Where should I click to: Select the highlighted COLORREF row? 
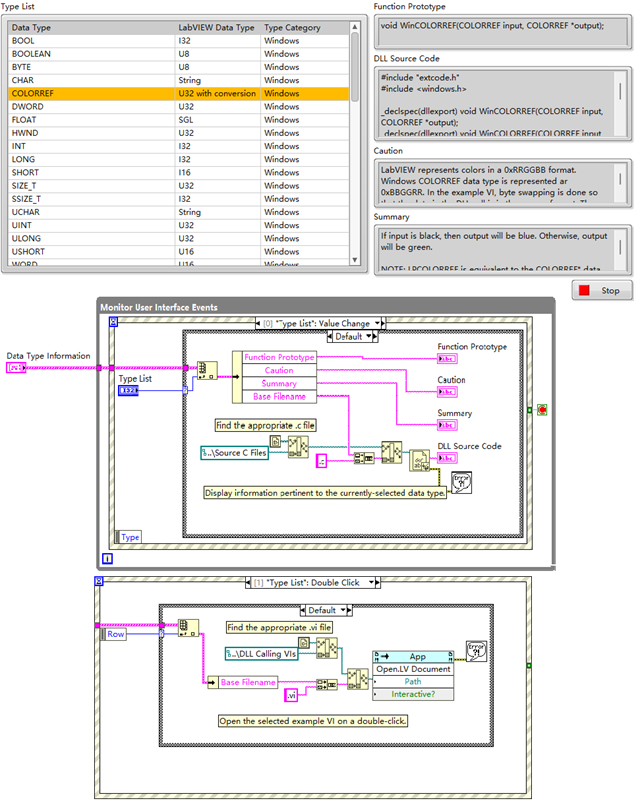(179, 93)
